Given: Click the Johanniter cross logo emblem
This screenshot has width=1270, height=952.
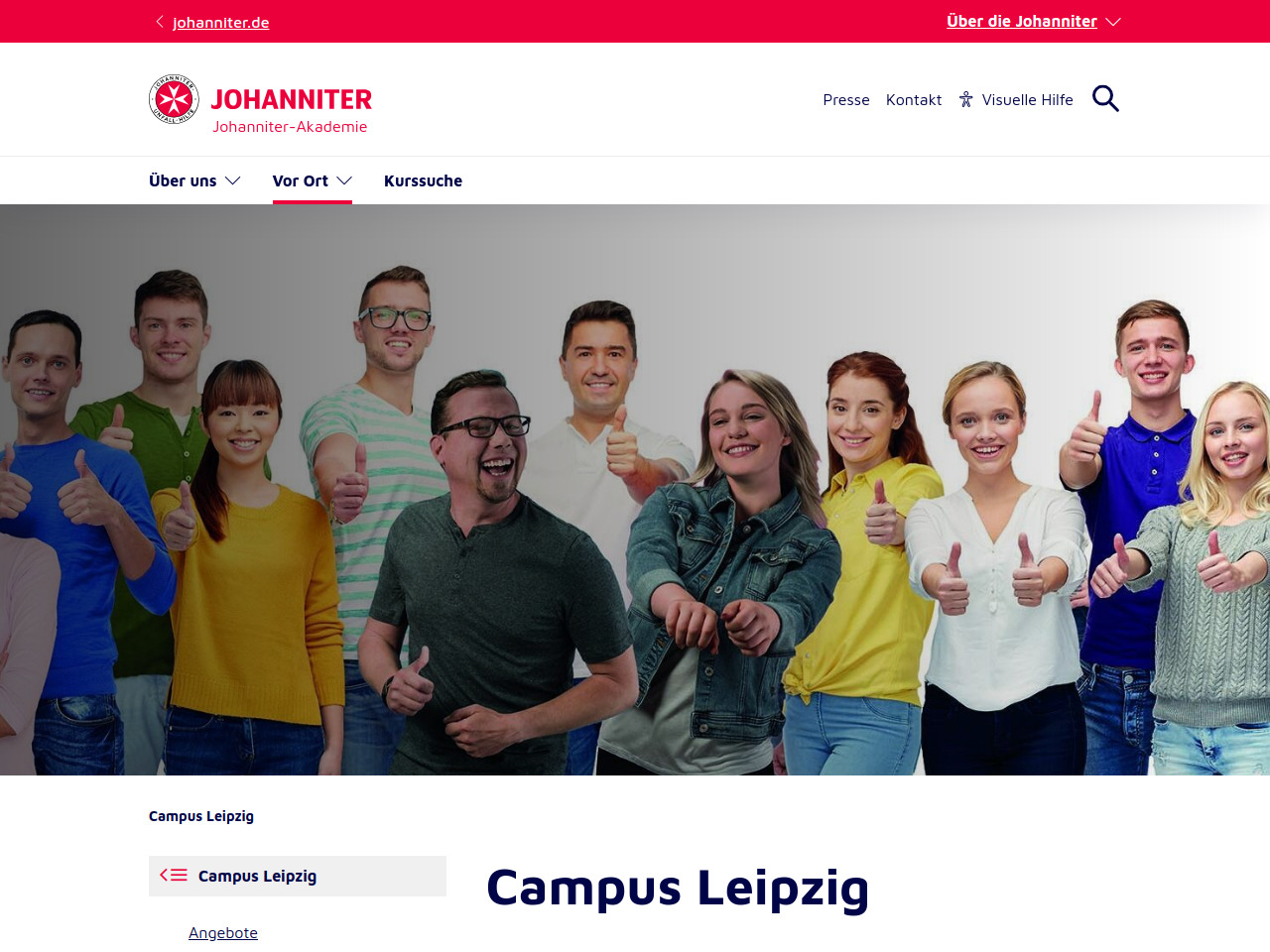Looking at the screenshot, I should coord(174,99).
